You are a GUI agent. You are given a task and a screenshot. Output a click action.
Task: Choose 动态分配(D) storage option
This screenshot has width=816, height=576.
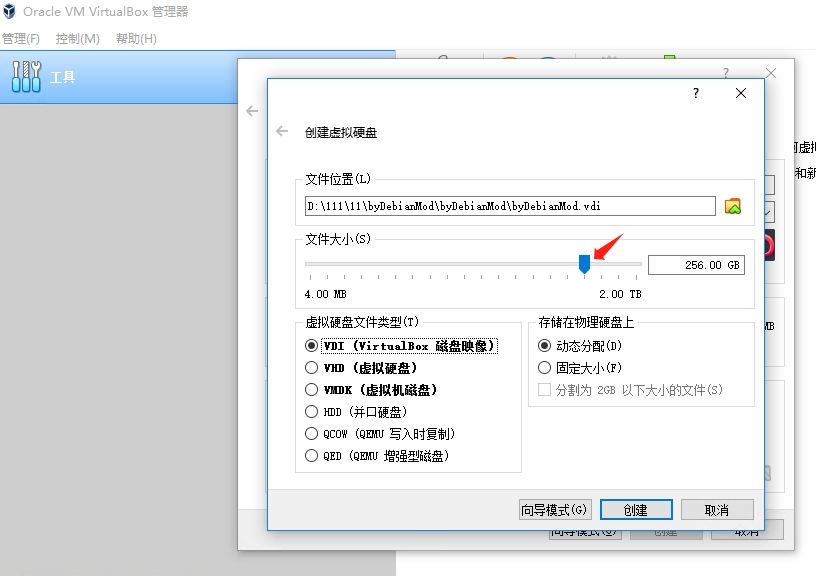tap(544, 345)
